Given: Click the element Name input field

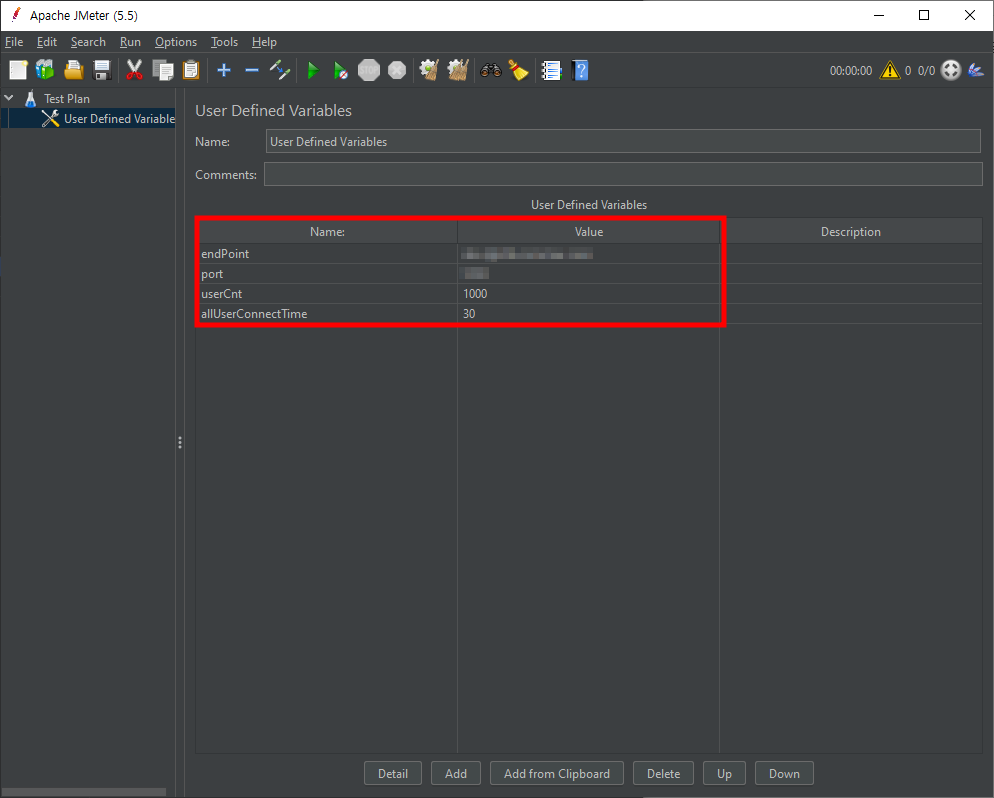Looking at the screenshot, I should 623,141.
